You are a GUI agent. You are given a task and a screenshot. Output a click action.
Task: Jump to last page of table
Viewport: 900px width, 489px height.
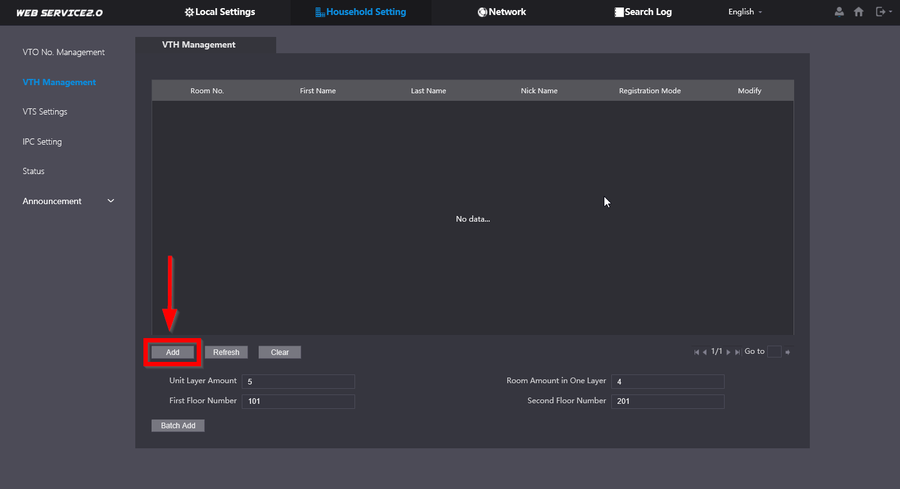pos(738,352)
